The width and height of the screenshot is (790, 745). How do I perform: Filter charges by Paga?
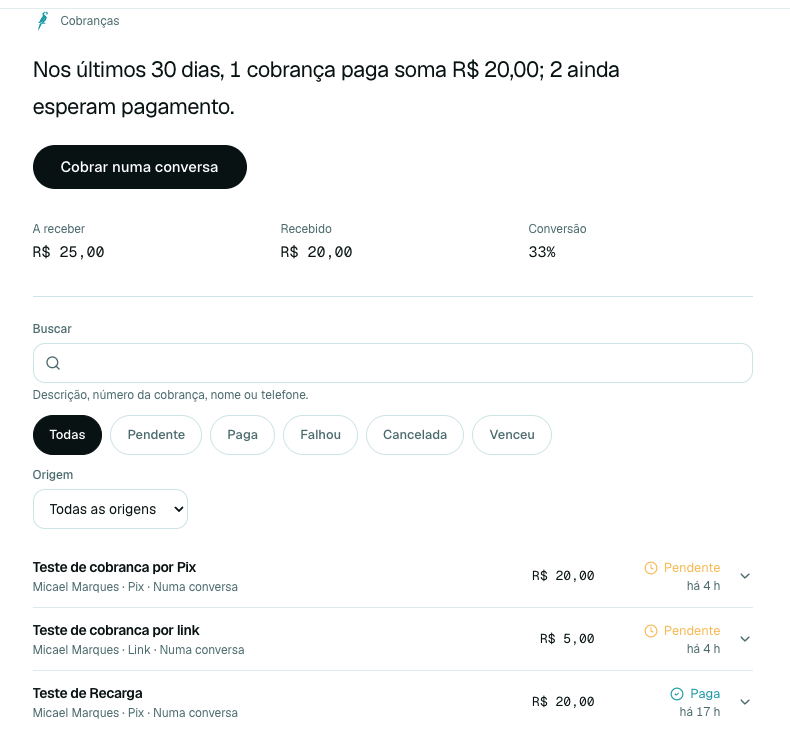coord(242,435)
